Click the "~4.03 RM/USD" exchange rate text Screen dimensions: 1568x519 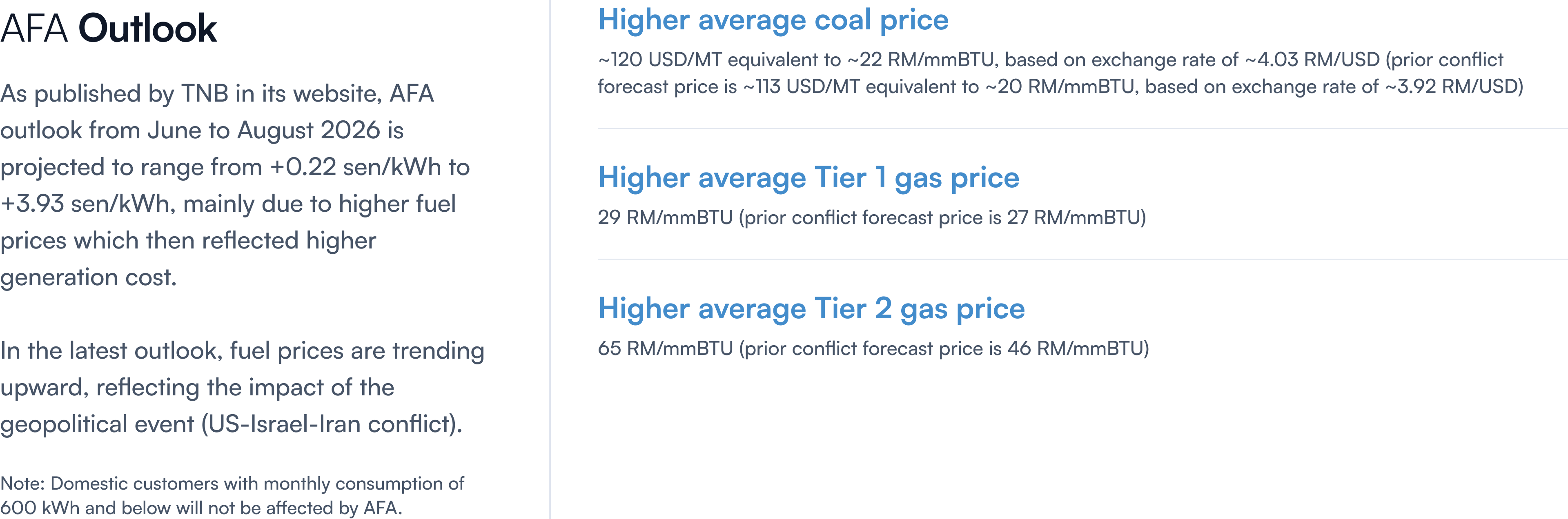[1312, 60]
